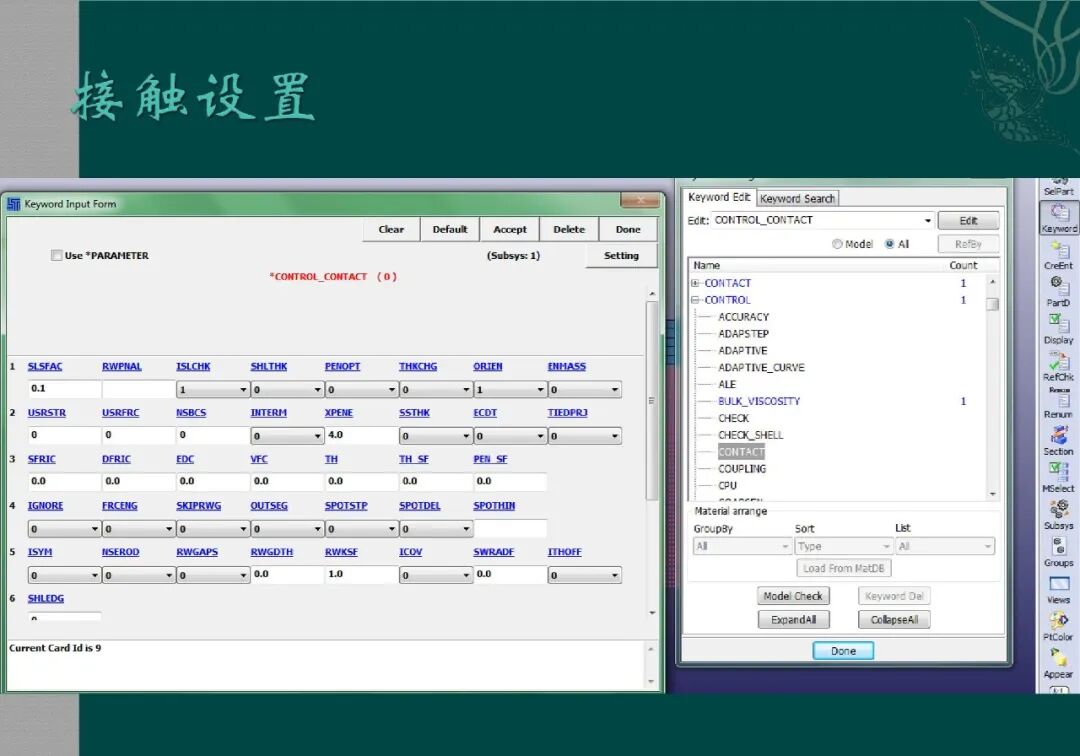Open the Views tool icon
Screen dimensions: 1080x756
1058,589
